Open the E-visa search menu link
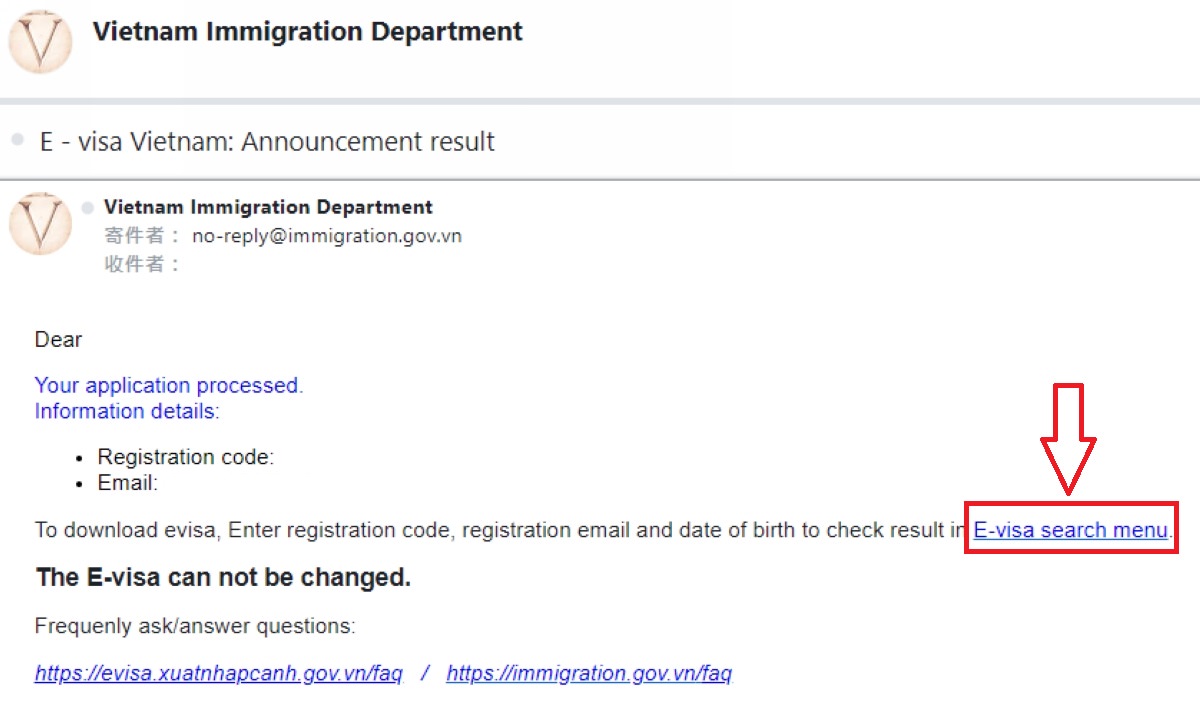The image size is (1200, 703). pos(1071,530)
